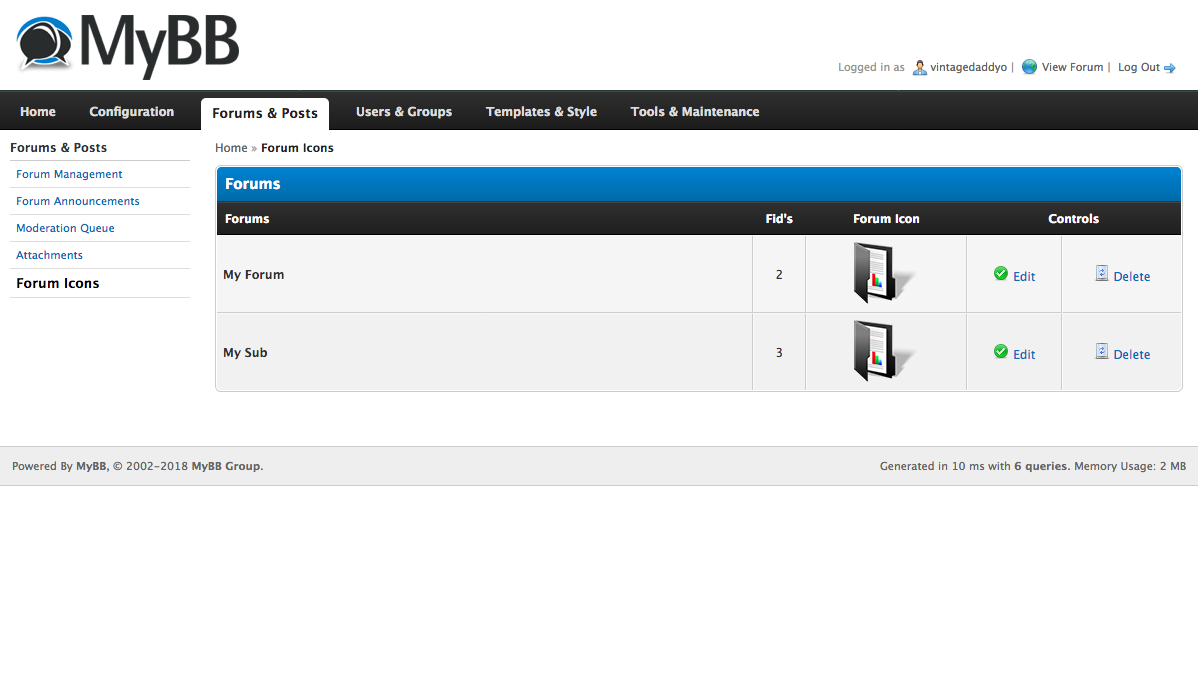Click the globe icon next to View Forum
The width and height of the screenshot is (1198, 688).
tap(1029, 67)
